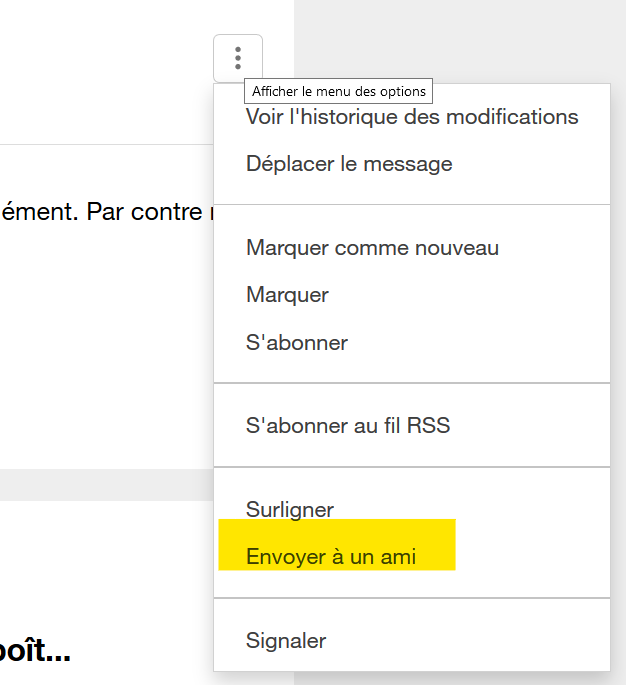Viewport: 626px width, 685px height.
Task: Select S'abonner in the options menu
Action: pyautogui.click(x=297, y=343)
